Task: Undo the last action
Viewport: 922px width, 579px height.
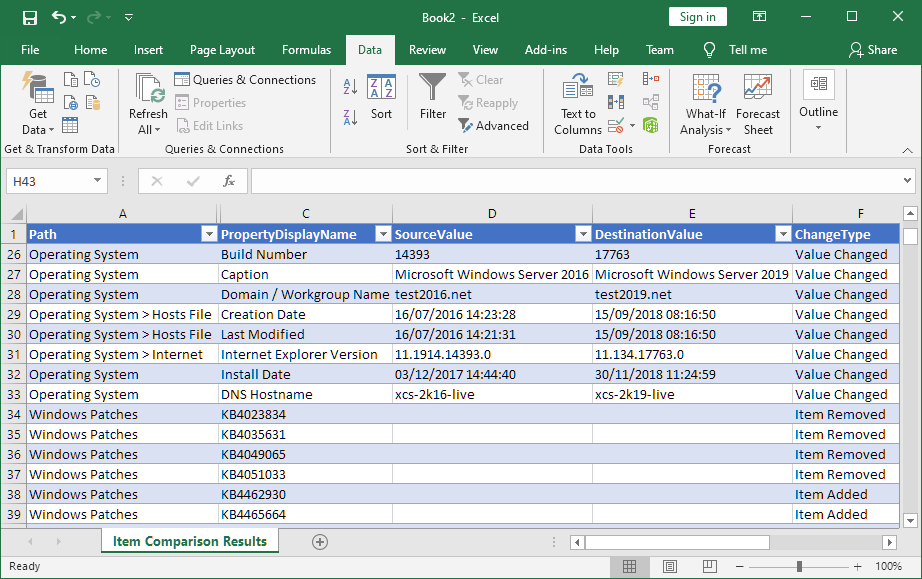Action: point(58,17)
